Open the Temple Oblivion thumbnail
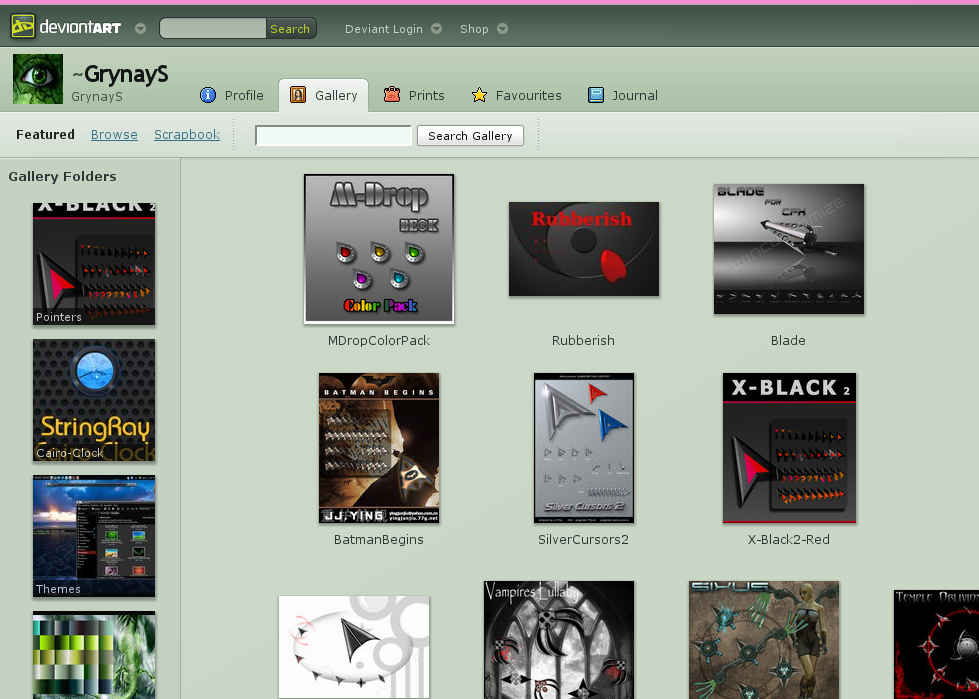 (x=937, y=645)
